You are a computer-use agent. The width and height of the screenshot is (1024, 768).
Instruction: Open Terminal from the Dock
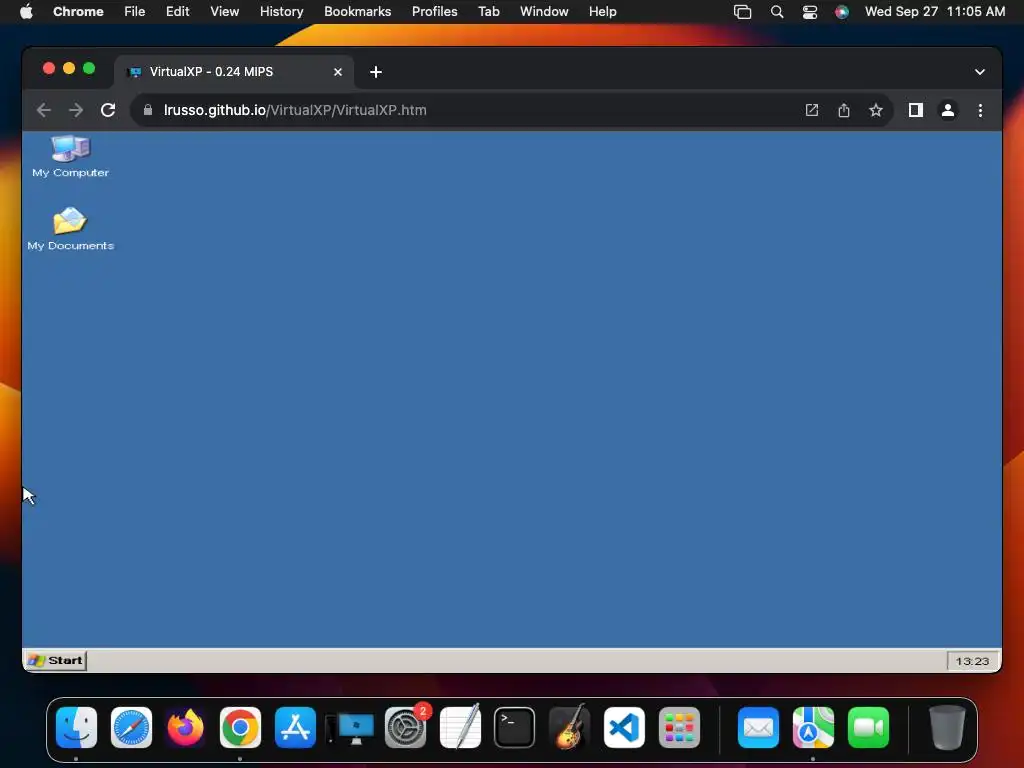515,728
